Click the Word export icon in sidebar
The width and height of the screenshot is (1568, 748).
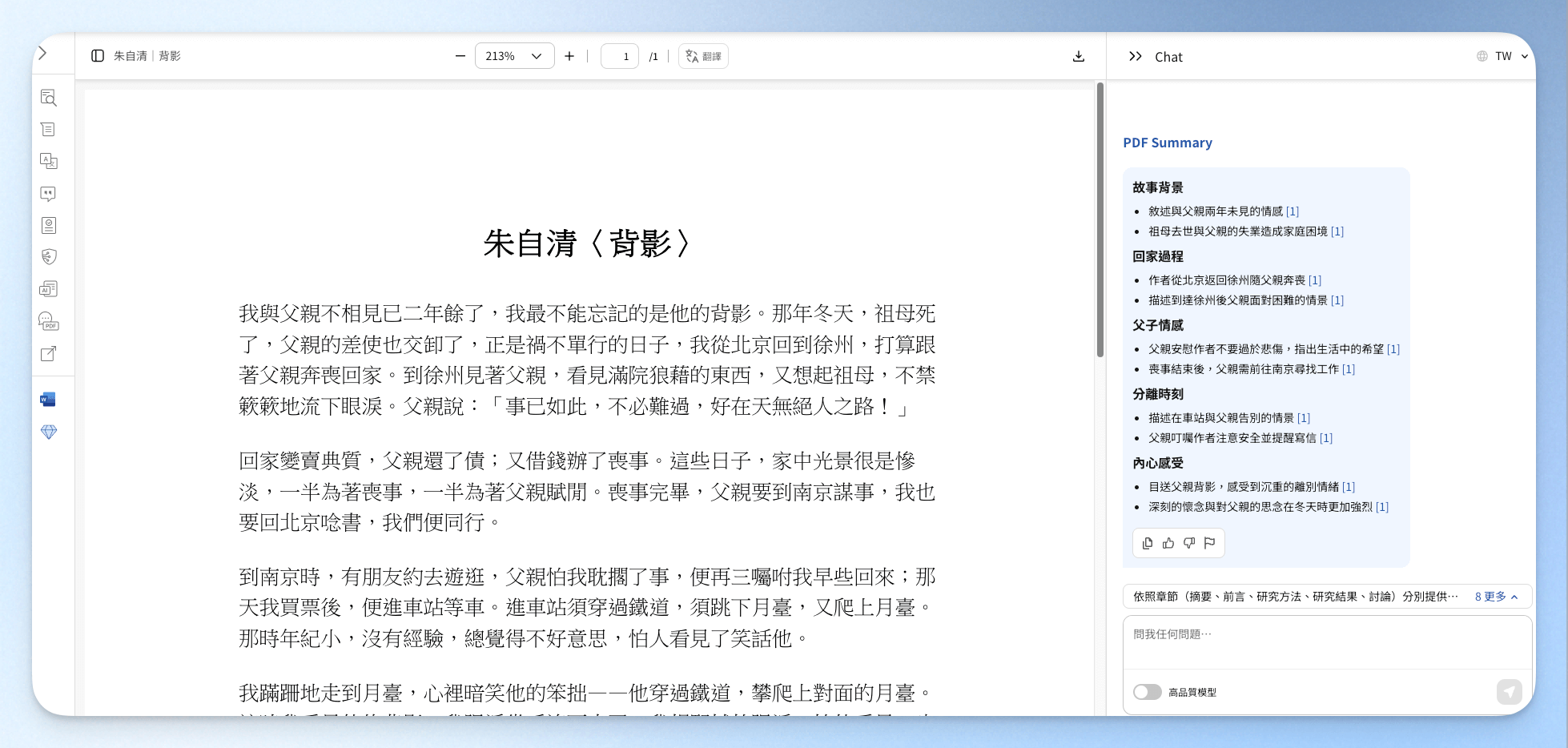click(49, 400)
